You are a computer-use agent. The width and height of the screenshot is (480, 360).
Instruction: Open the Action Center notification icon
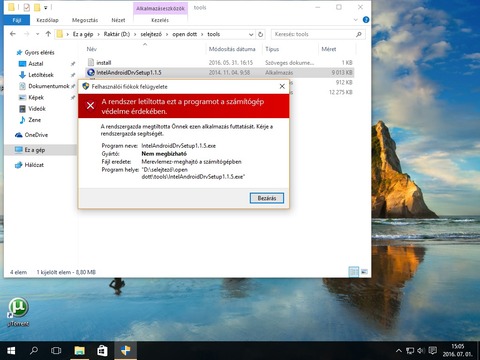point(433,350)
